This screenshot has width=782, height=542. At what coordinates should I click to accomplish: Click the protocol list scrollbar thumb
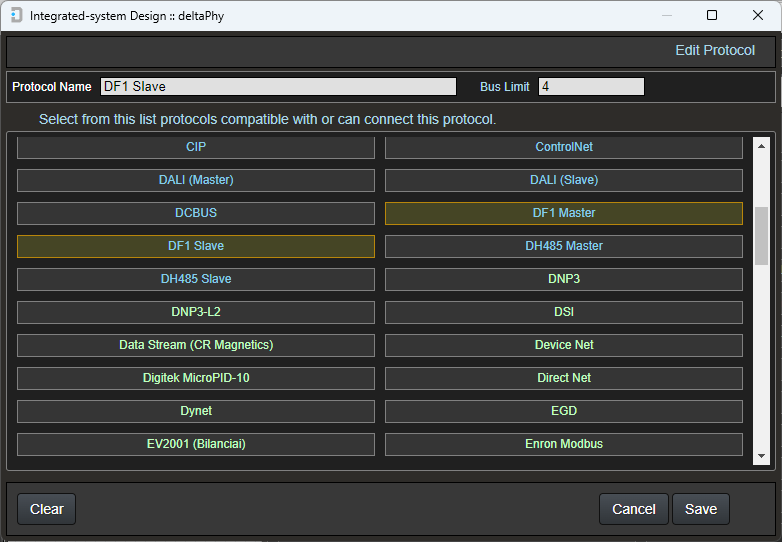pyautogui.click(x=761, y=236)
